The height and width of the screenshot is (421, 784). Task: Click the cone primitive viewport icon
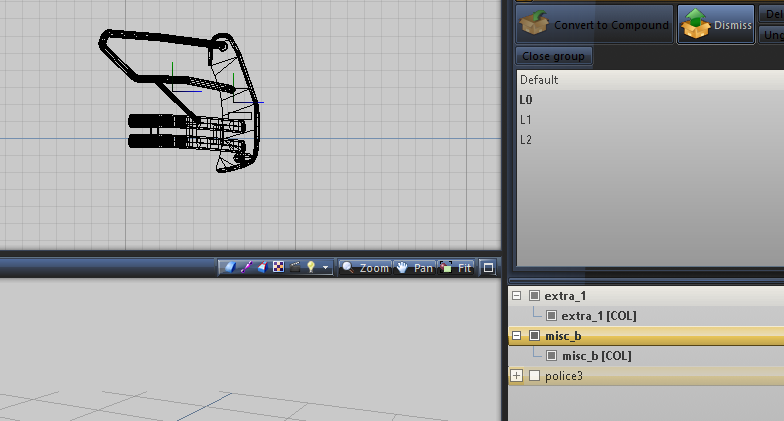[262, 268]
